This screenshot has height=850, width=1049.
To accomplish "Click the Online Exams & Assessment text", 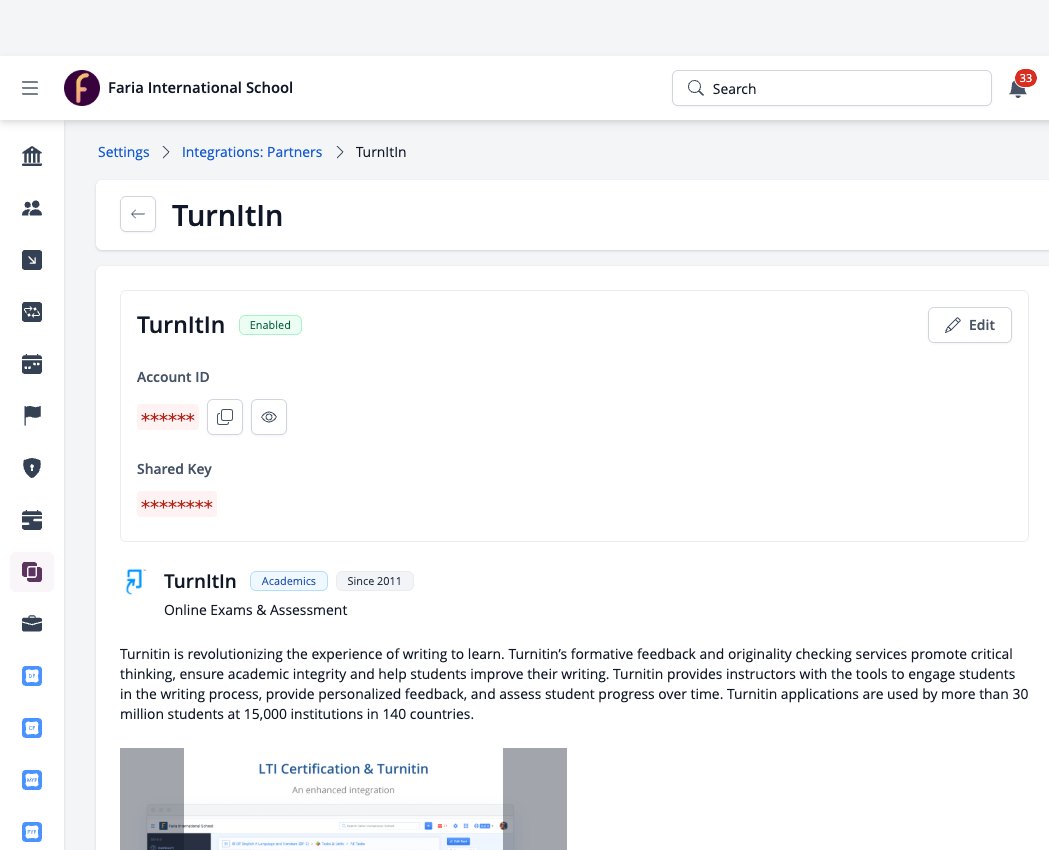I will [256, 610].
